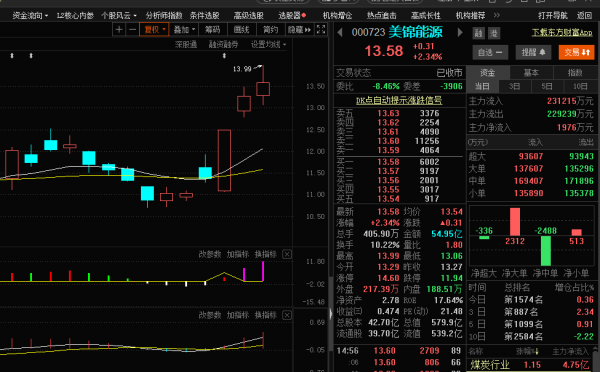Viewport: 600px width, 372px height.
Task: Open 机构推荐 menu item
Action: tap(470, 16)
